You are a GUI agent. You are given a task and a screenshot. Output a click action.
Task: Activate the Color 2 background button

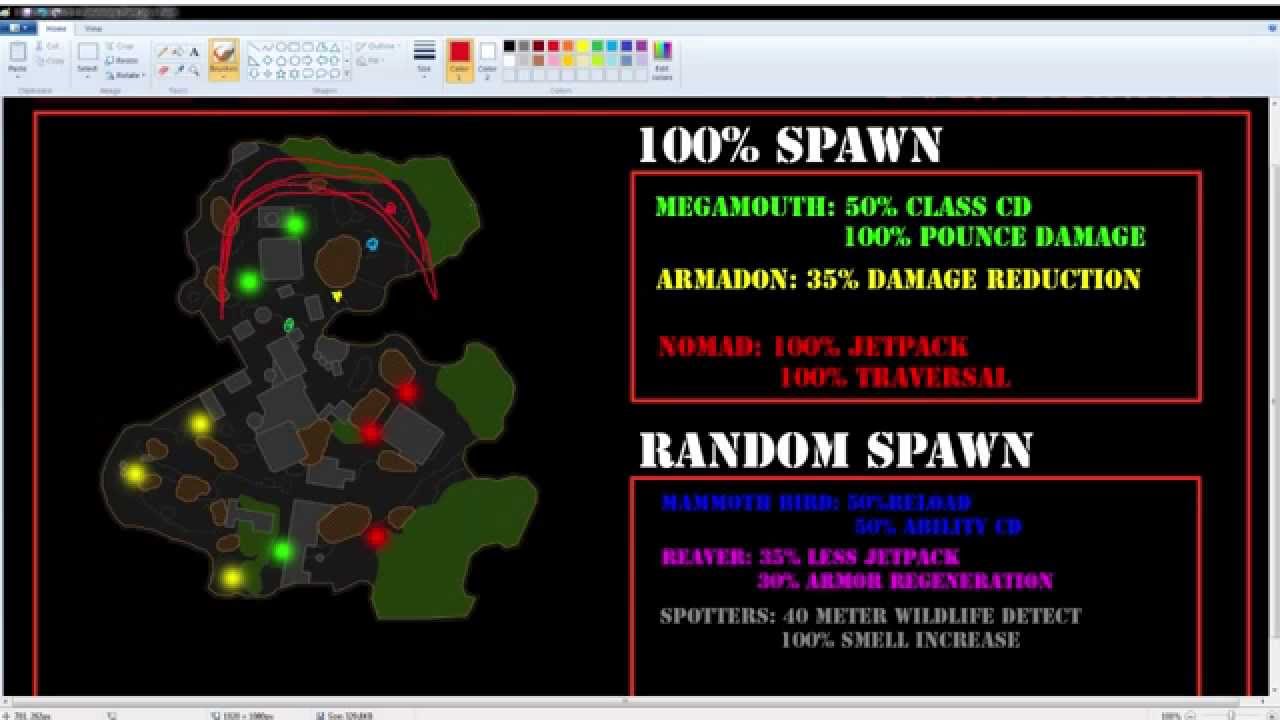point(487,60)
